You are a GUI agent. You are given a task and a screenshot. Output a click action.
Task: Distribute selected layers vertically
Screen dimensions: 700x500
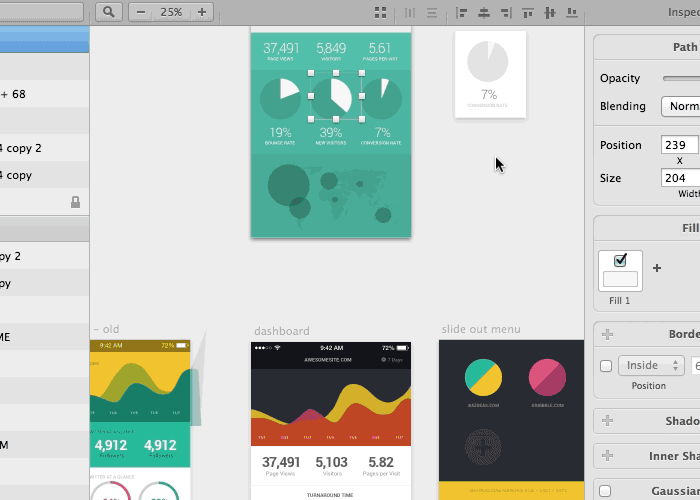tap(432, 12)
